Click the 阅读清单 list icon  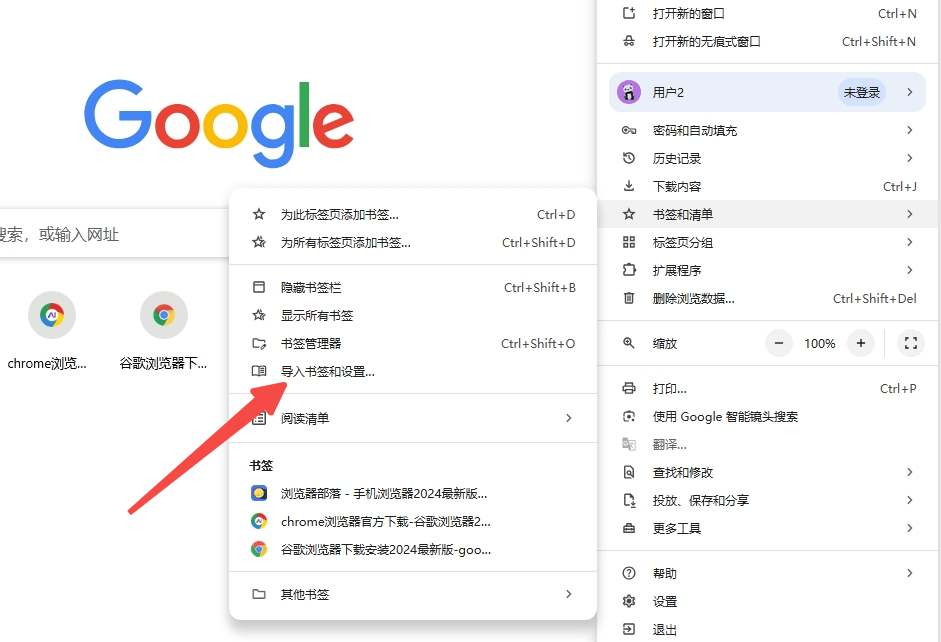click(x=259, y=418)
